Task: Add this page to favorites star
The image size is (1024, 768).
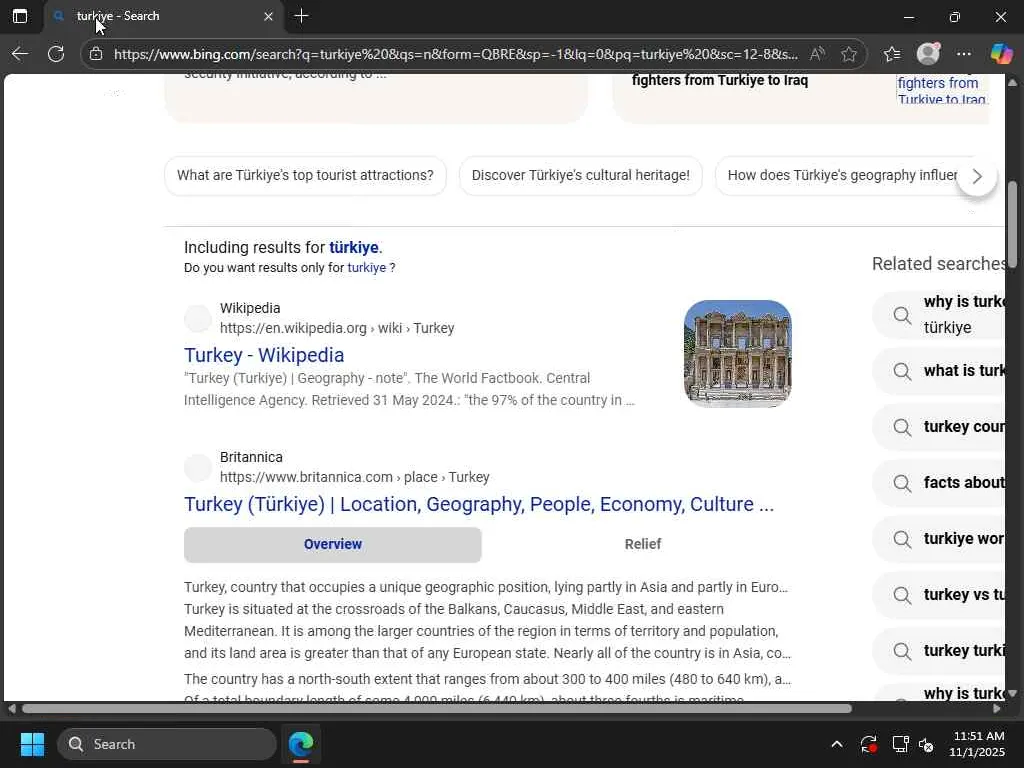Action: [x=849, y=54]
